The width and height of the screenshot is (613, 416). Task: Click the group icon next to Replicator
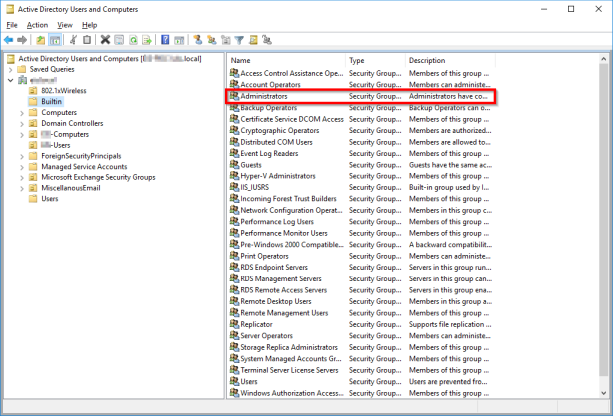click(x=234, y=324)
